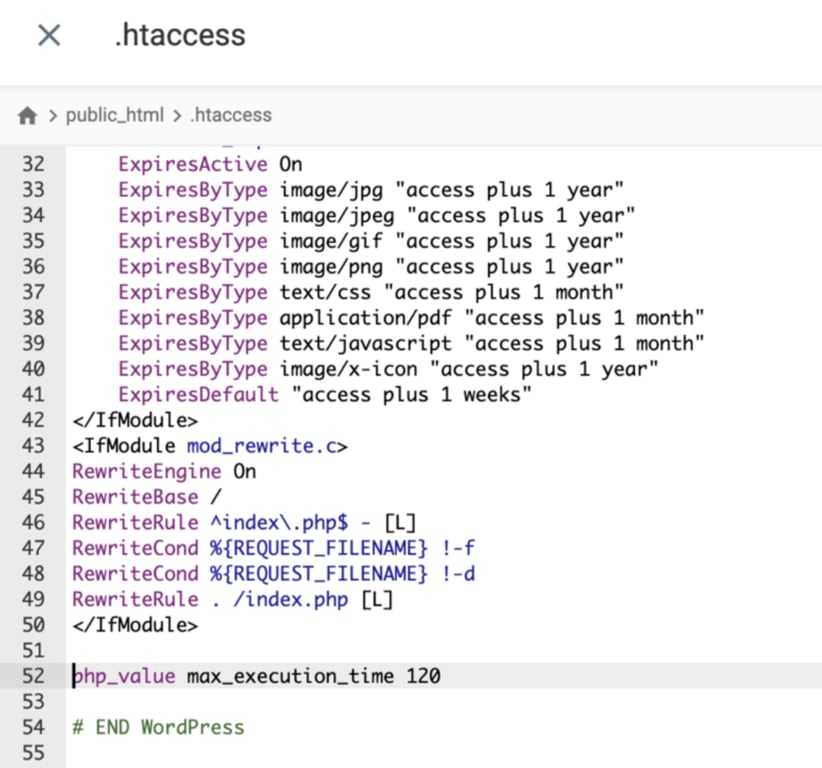Click the home icon in the breadcrumb bar
The image size is (822, 768).
27,114
